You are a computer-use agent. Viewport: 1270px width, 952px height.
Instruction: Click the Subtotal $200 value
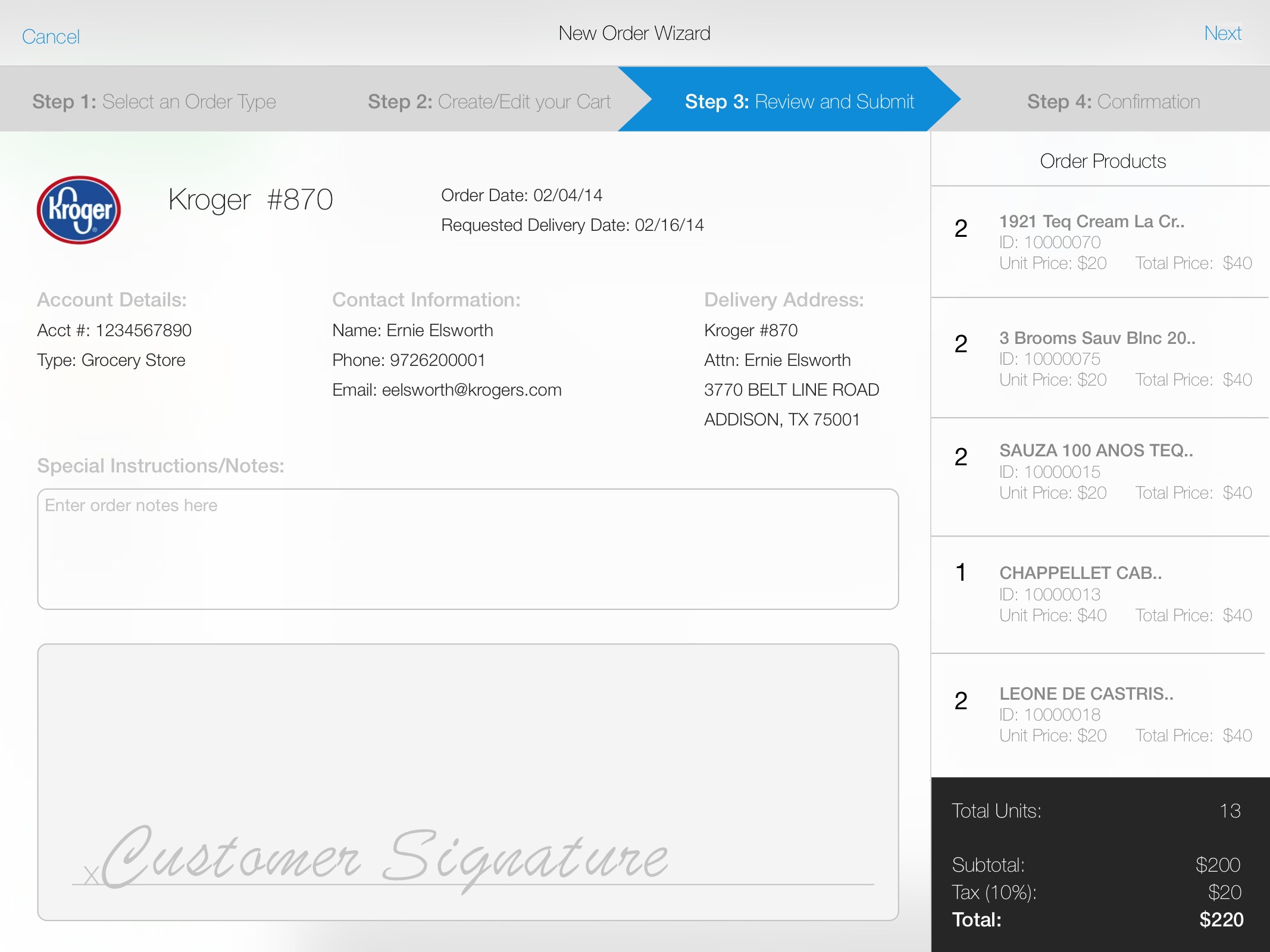click(x=1218, y=865)
